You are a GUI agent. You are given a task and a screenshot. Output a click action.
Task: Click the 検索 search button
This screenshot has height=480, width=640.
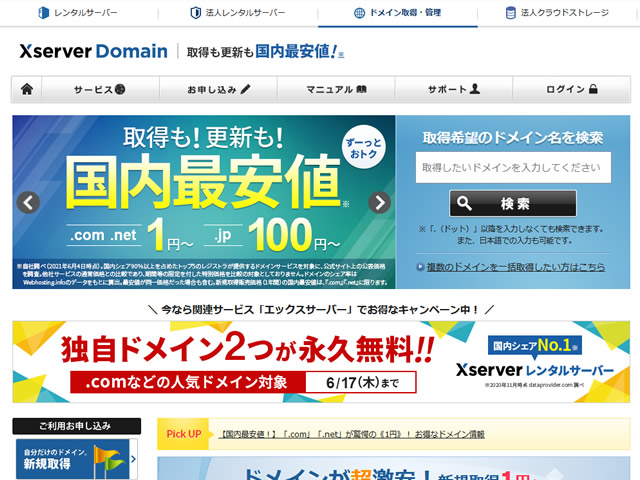coord(513,203)
